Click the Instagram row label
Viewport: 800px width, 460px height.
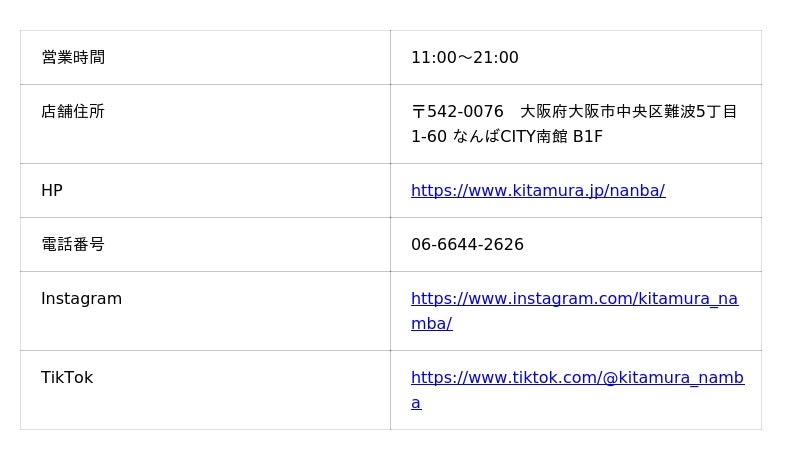point(81,298)
